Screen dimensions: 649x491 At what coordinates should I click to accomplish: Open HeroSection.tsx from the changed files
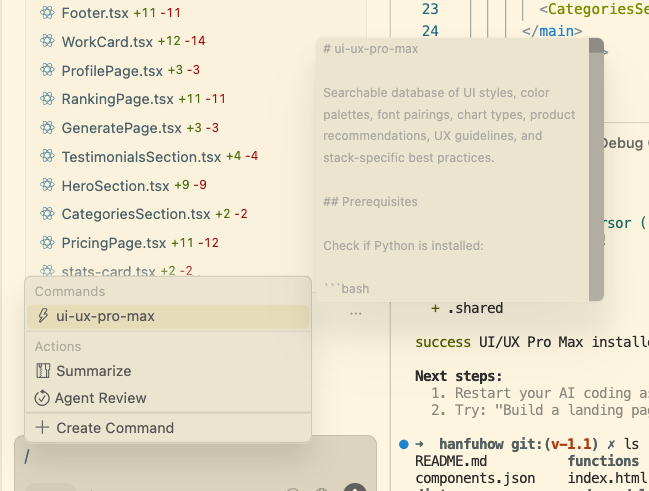115,185
